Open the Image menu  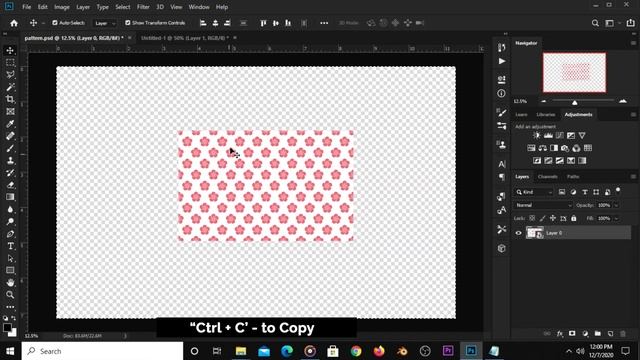[62, 7]
